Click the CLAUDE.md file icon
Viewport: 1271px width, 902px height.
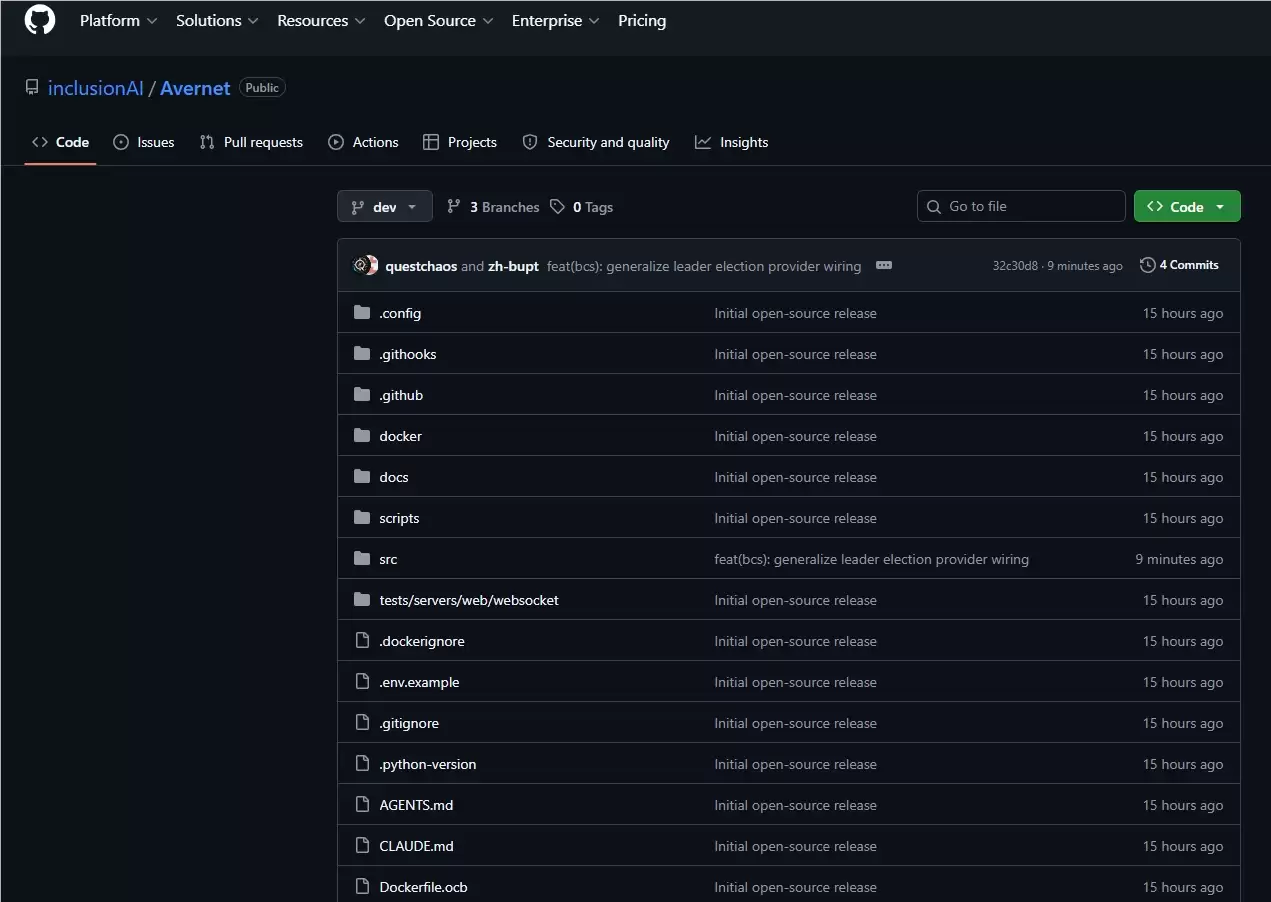pos(362,846)
